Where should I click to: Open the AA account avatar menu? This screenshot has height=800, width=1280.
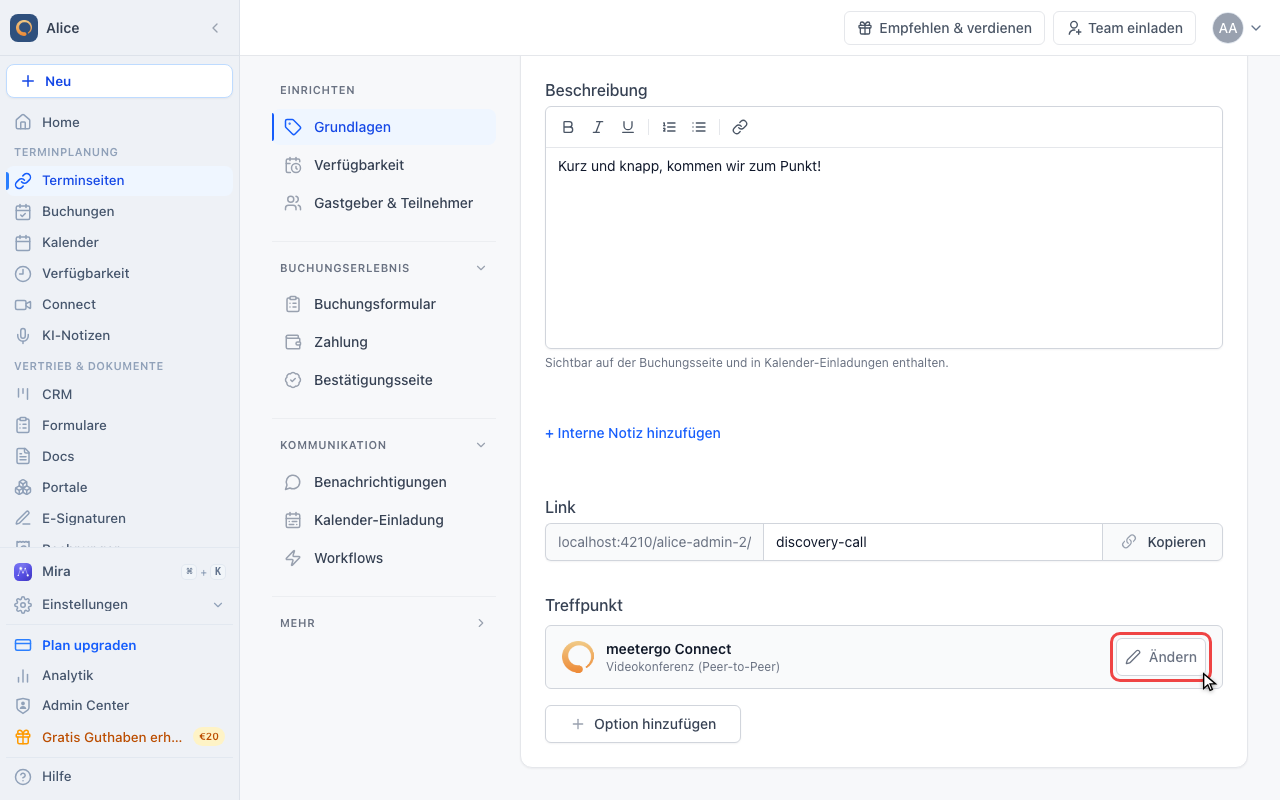click(1238, 28)
